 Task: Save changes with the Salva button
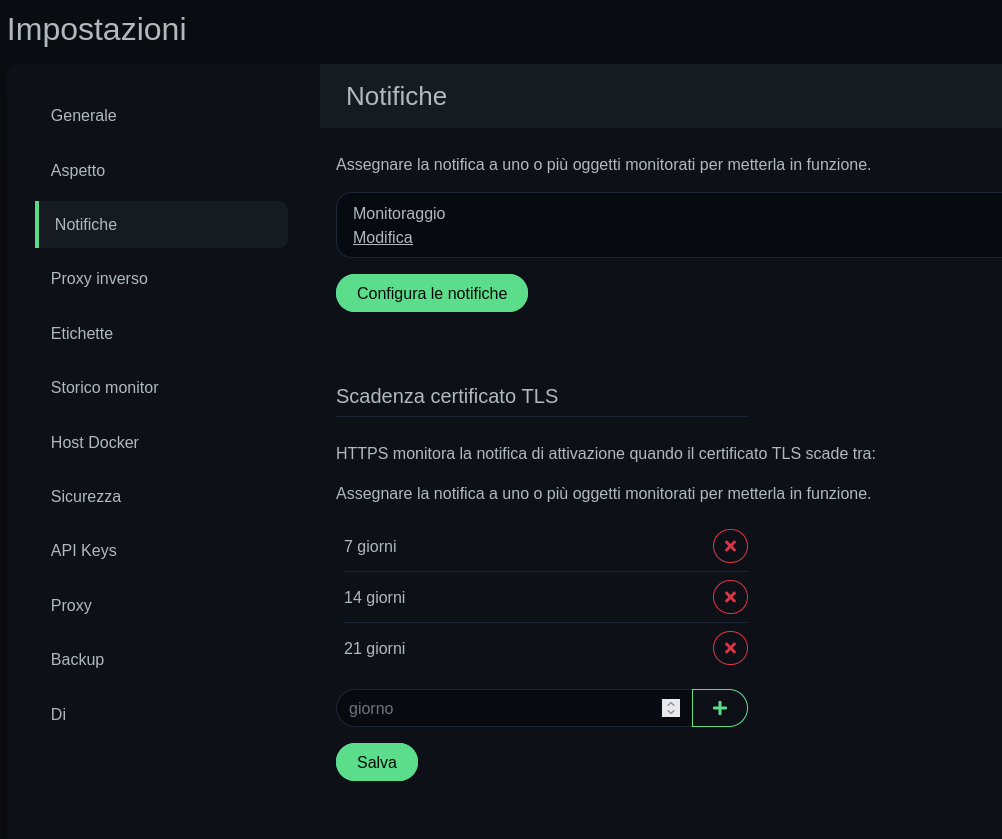pyautogui.click(x=377, y=762)
